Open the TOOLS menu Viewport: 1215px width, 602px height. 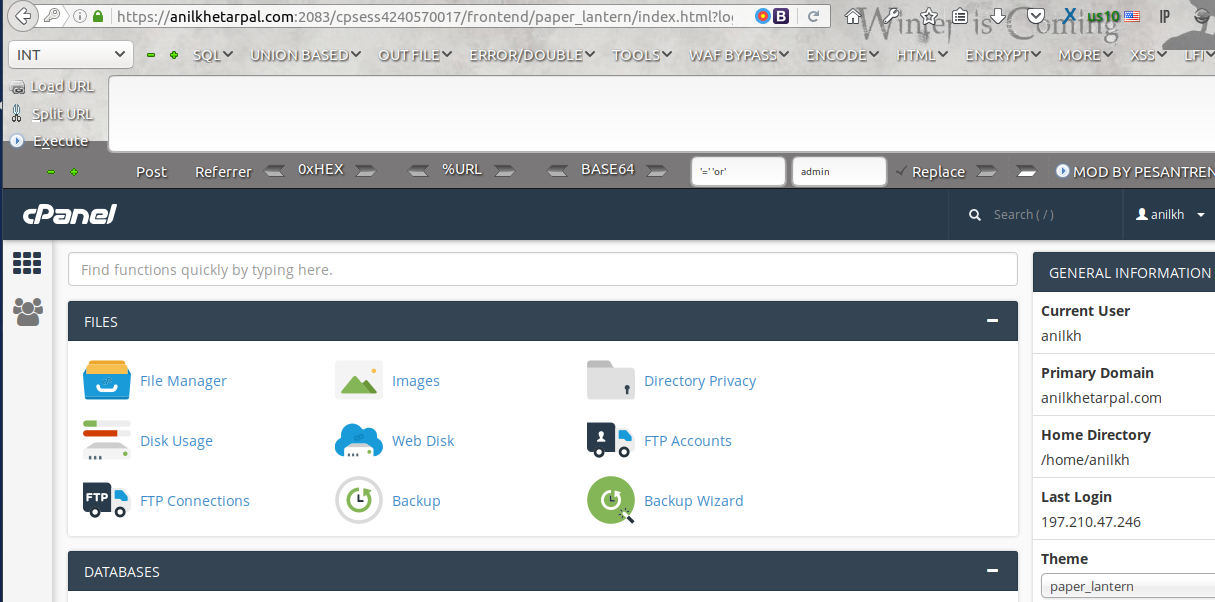click(643, 55)
